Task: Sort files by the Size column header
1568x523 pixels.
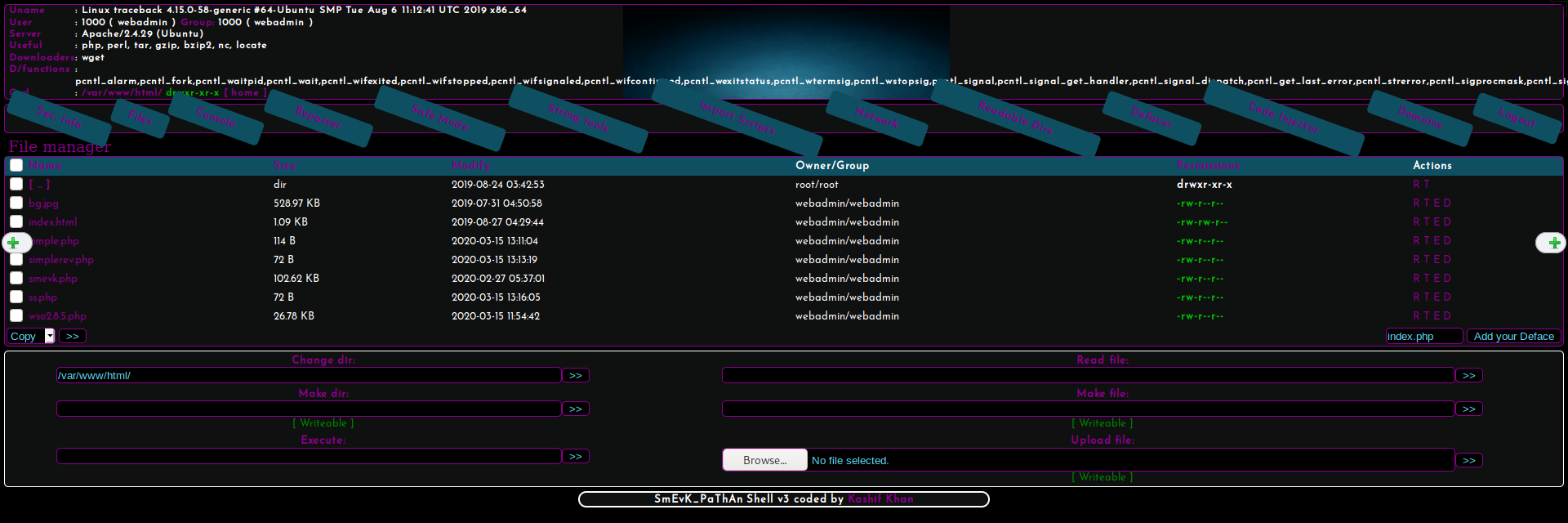Action: [284, 165]
